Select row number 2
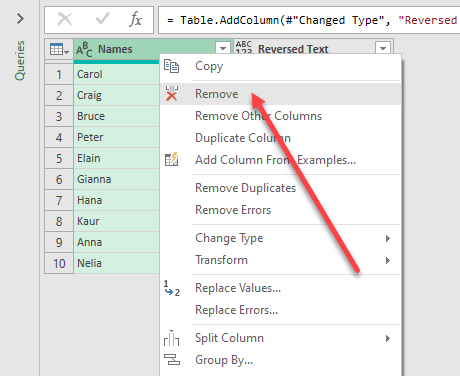This screenshot has height=376, width=460. pos(59,95)
